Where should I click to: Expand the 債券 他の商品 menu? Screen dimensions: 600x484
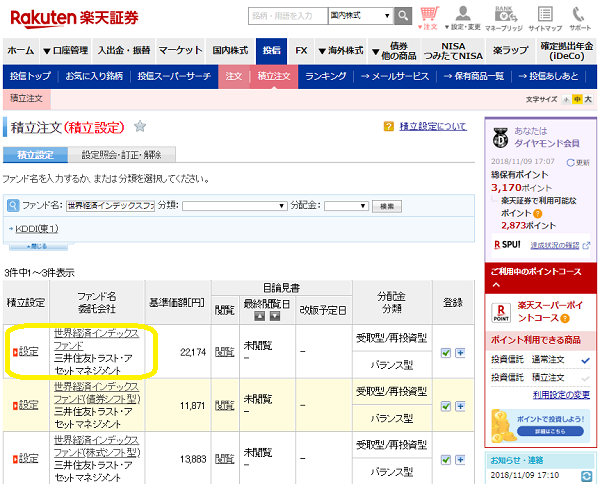[394, 51]
